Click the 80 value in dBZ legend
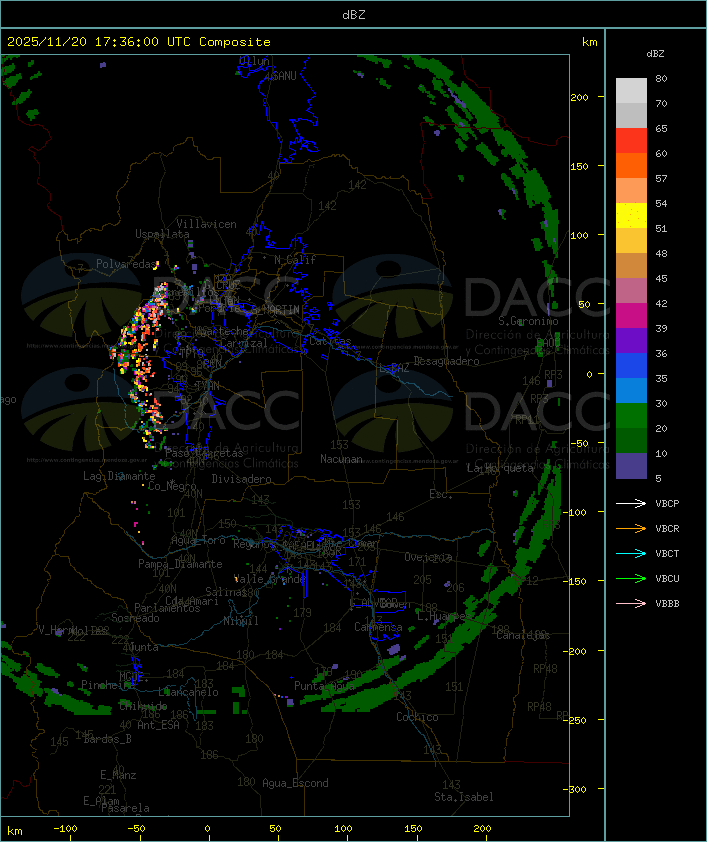The width and height of the screenshot is (707, 842). (661, 78)
